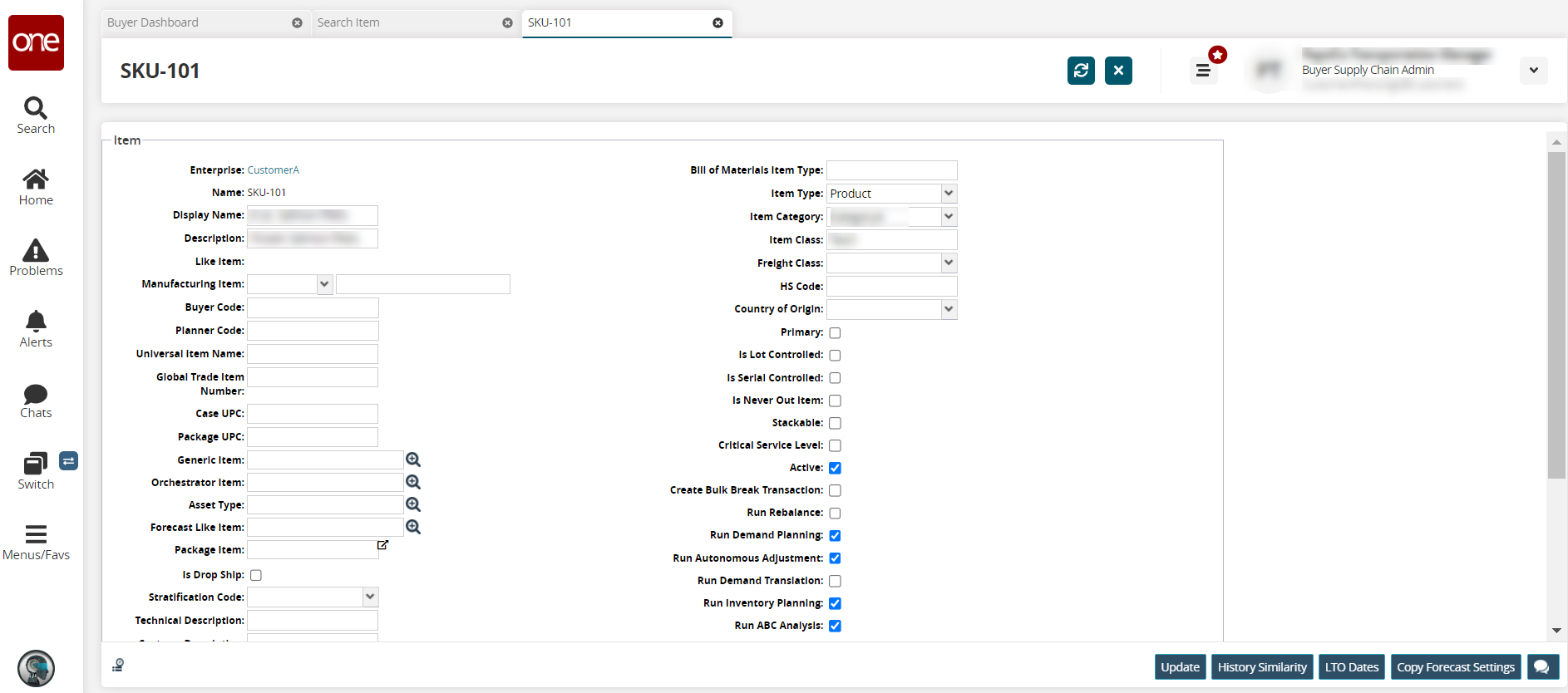Open the Problems warning icon

click(36, 258)
